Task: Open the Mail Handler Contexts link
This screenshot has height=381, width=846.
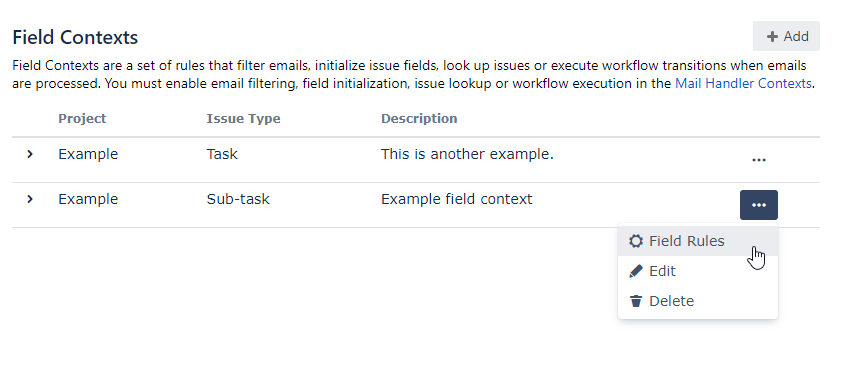Action: (x=743, y=84)
